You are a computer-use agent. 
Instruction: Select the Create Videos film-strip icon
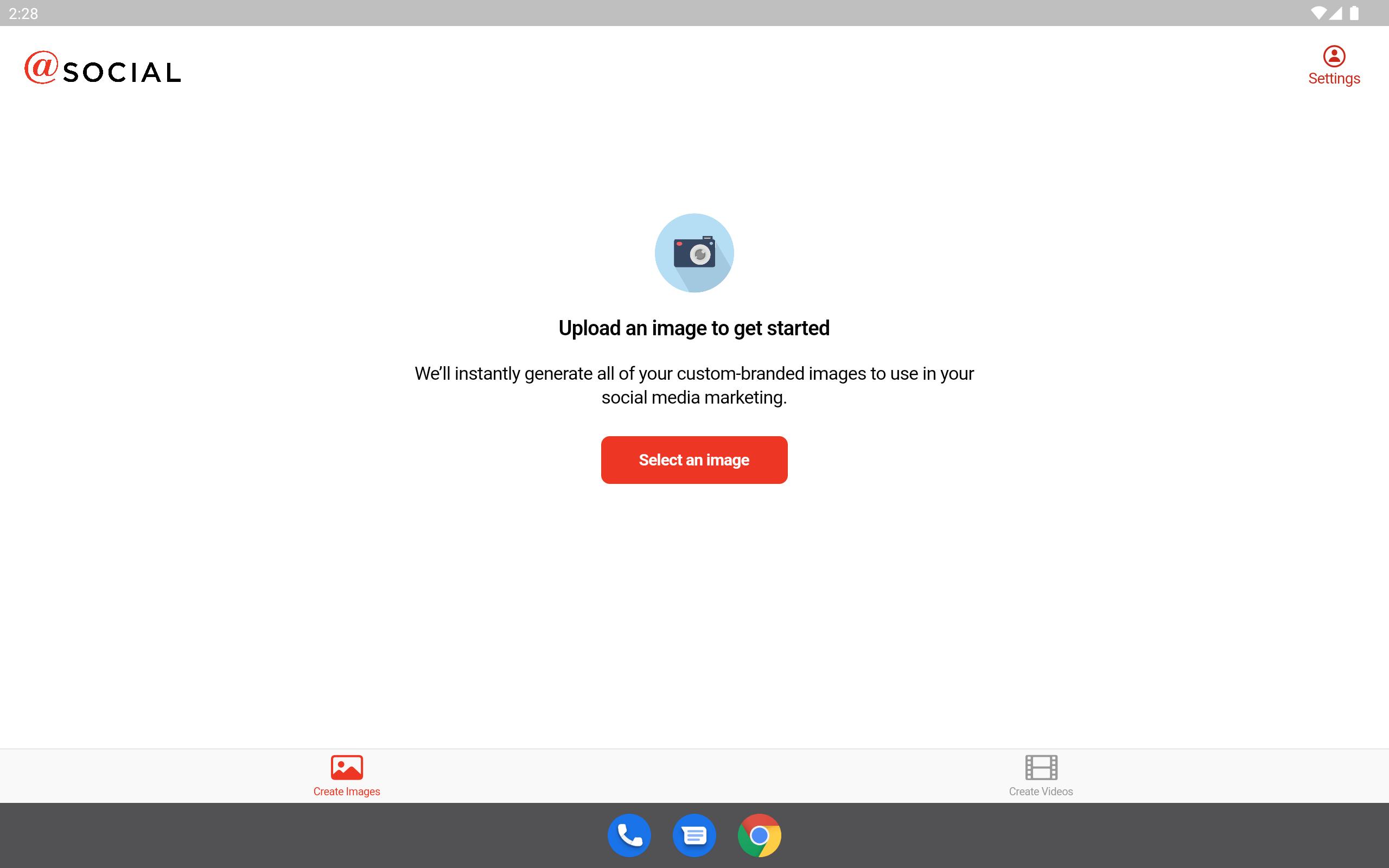[x=1041, y=767]
